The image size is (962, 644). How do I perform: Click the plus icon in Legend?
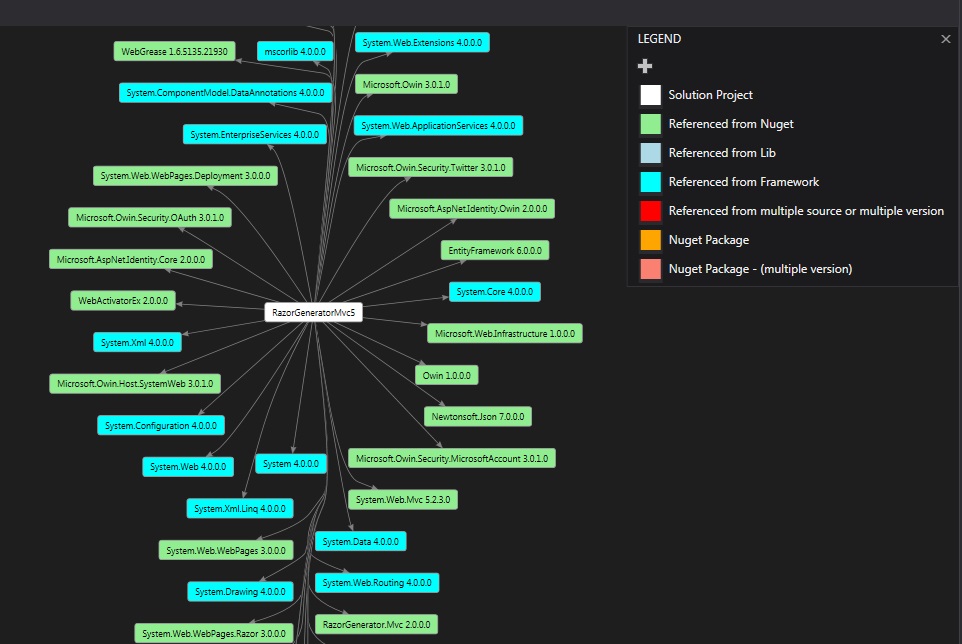pyautogui.click(x=645, y=66)
